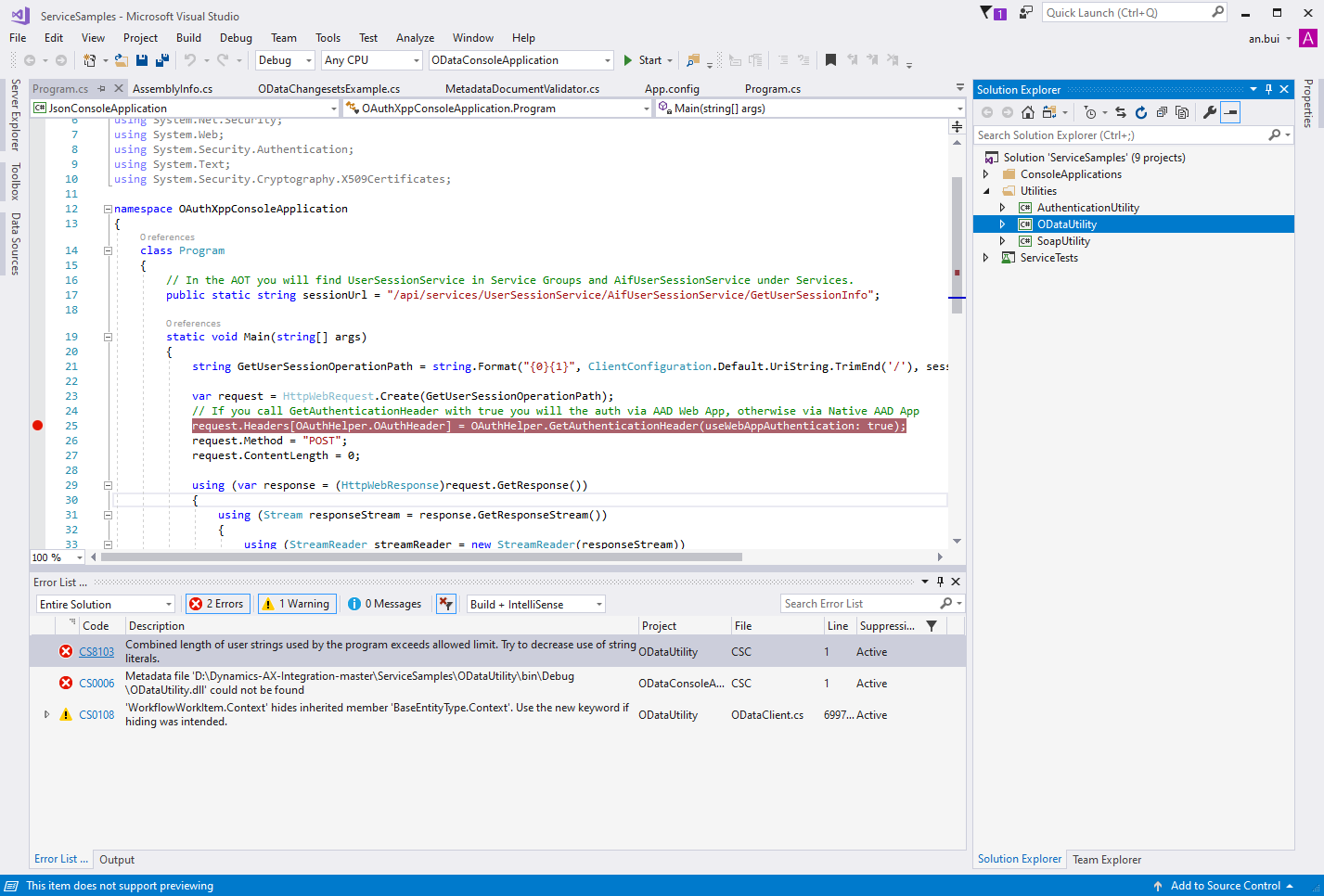
Task: Click the feedback icon beside Quick Launch
Action: [1025, 13]
